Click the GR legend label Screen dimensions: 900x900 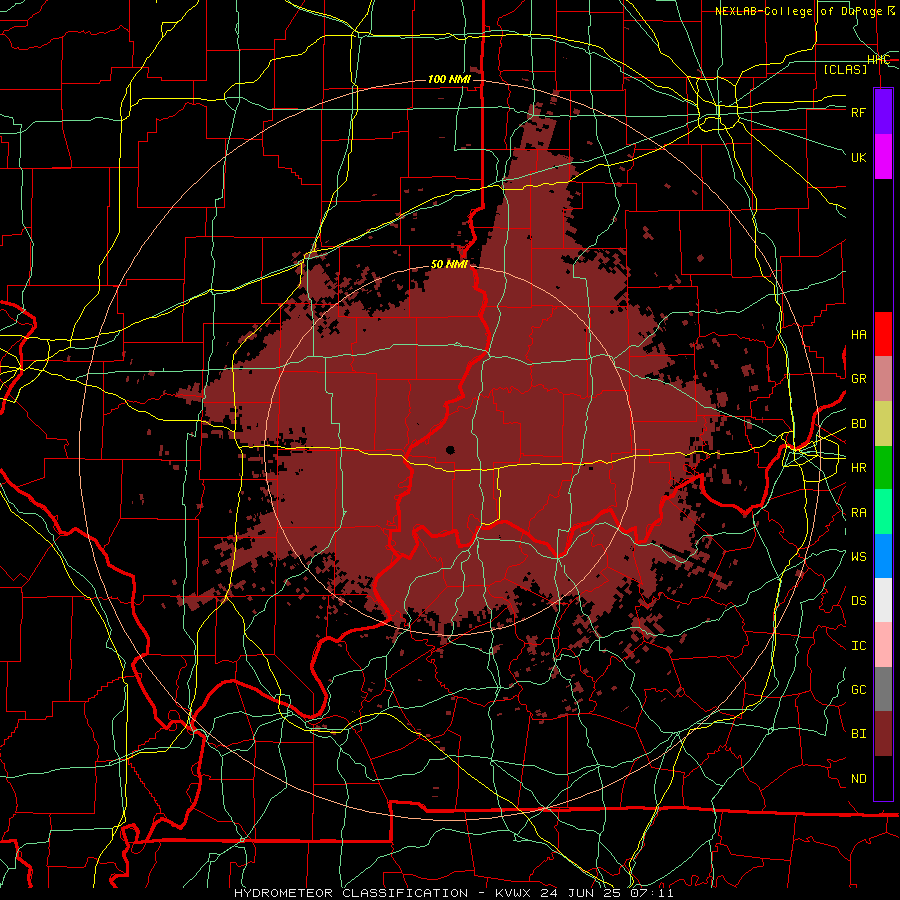coord(859,379)
